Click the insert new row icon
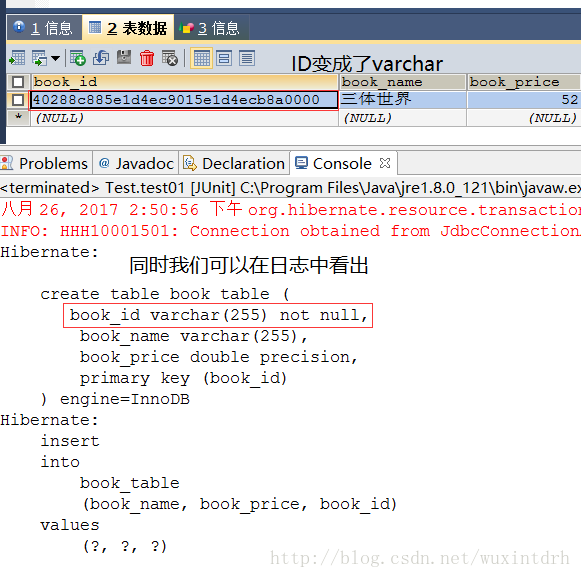 [78, 58]
